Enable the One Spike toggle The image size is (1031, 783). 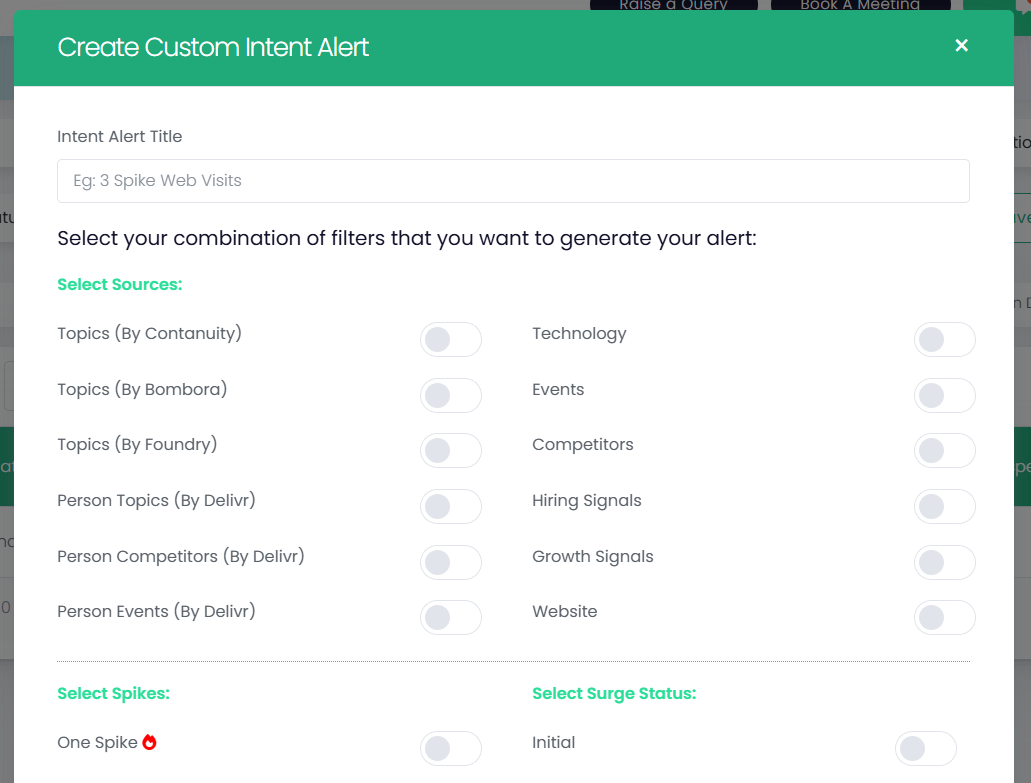pyautogui.click(x=450, y=749)
